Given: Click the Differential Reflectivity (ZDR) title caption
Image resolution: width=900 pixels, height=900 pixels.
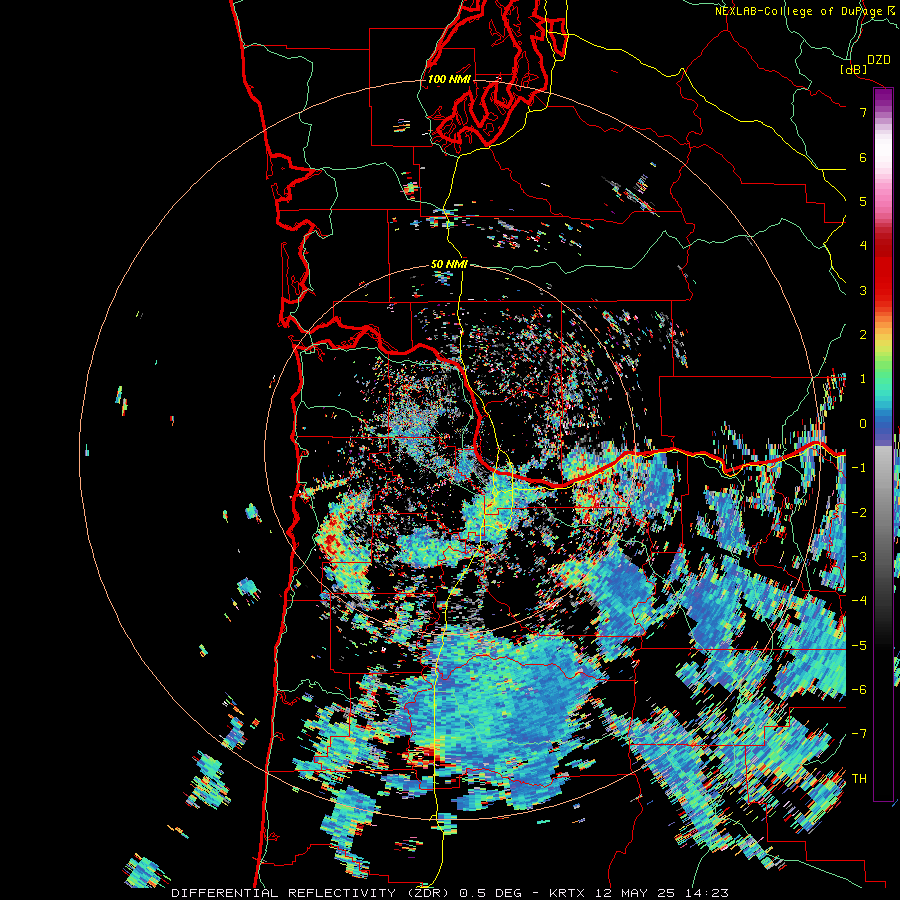Looking at the screenshot, I should point(313,893).
